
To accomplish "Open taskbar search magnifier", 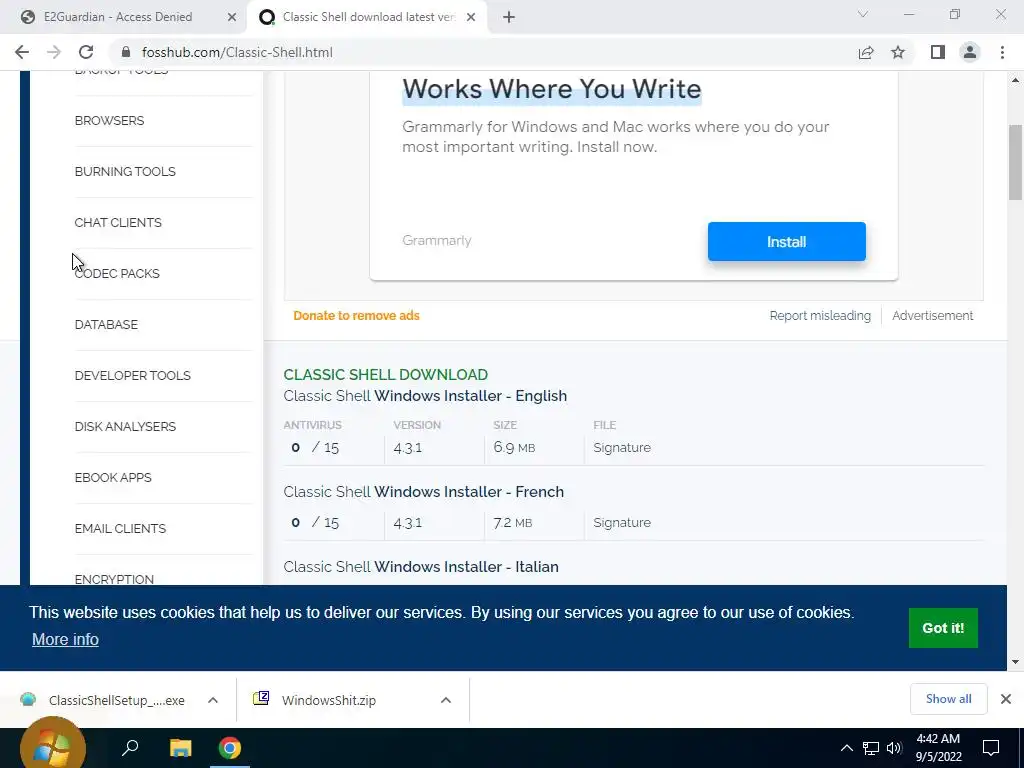I will pyautogui.click(x=130, y=748).
